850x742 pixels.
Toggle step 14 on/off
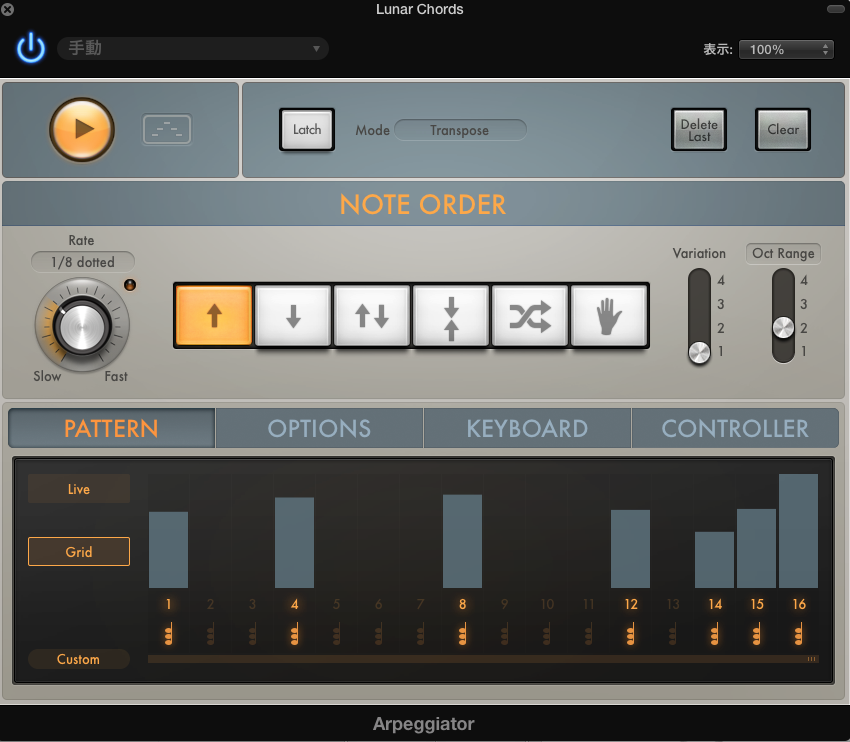(715, 604)
